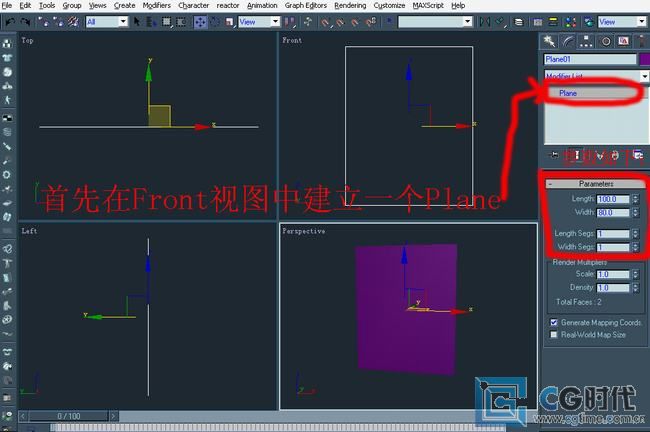Toggle the Angle Snap magnet icon

(340, 22)
